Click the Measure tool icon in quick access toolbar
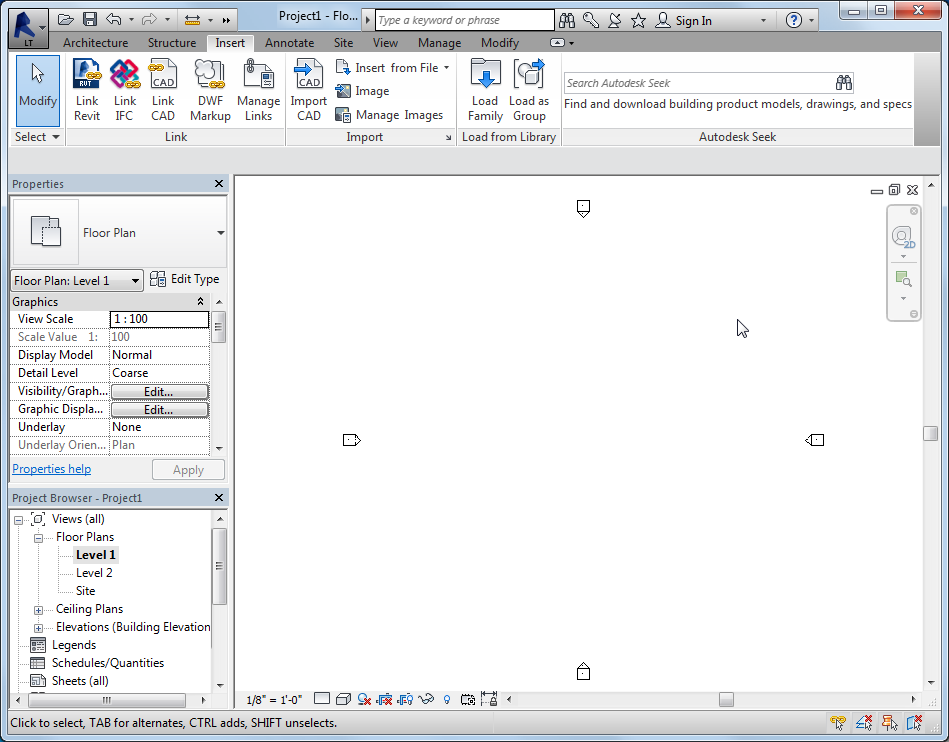Viewport: 949px width, 742px height. click(x=192, y=19)
